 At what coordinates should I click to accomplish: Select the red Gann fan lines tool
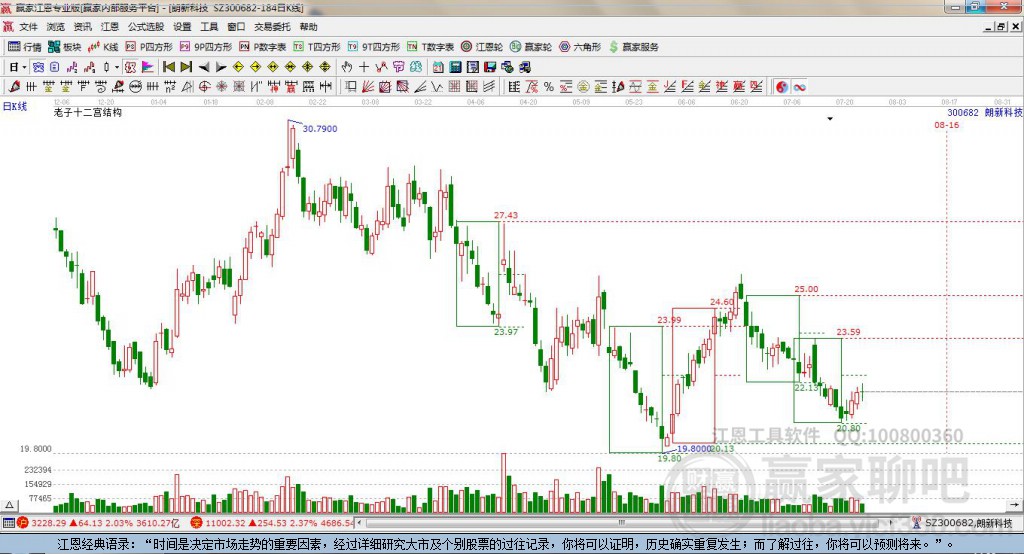pyautogui.click(x=368, y=86)
